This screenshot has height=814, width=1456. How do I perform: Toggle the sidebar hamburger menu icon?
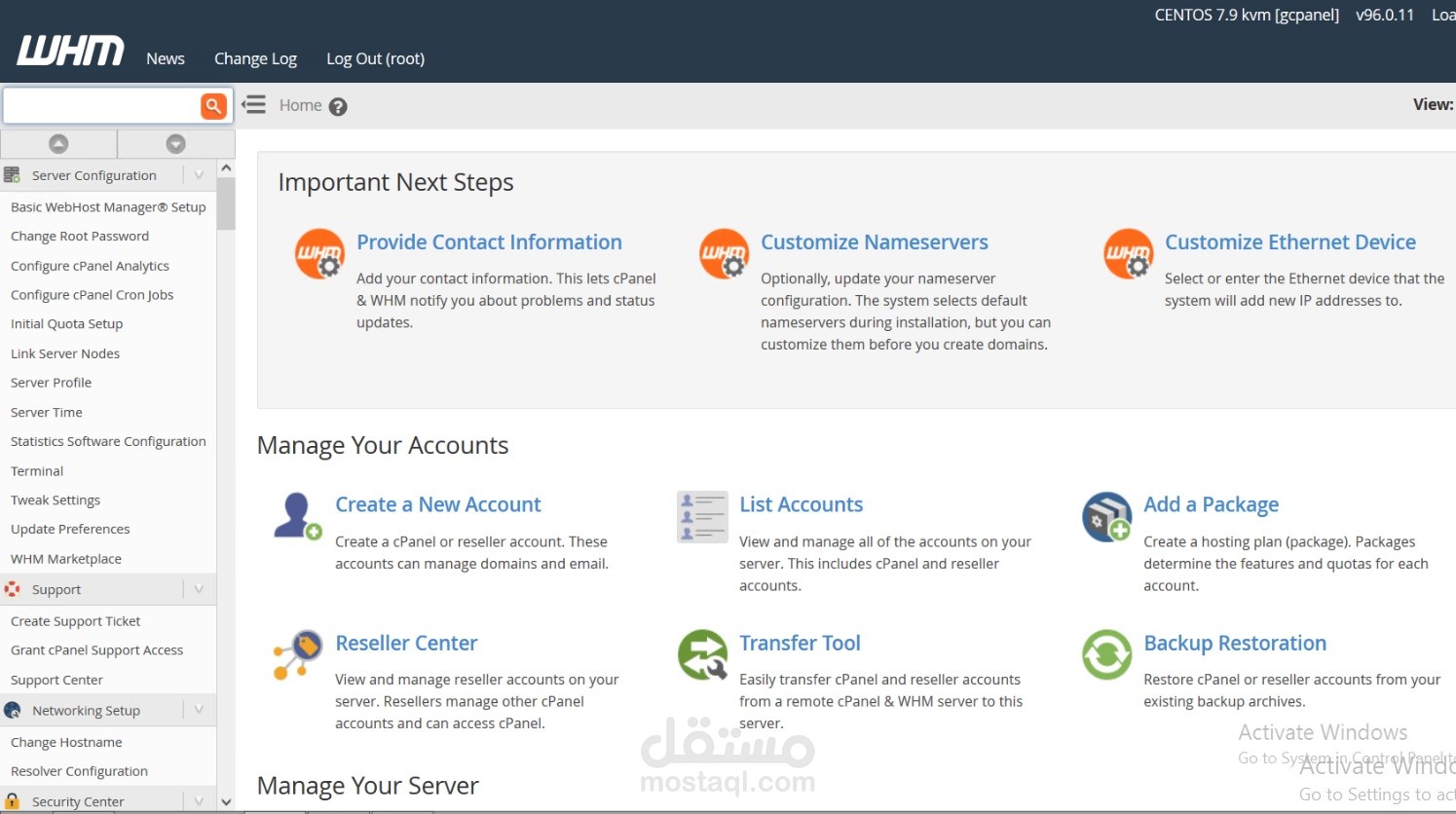tap(254, 104)
